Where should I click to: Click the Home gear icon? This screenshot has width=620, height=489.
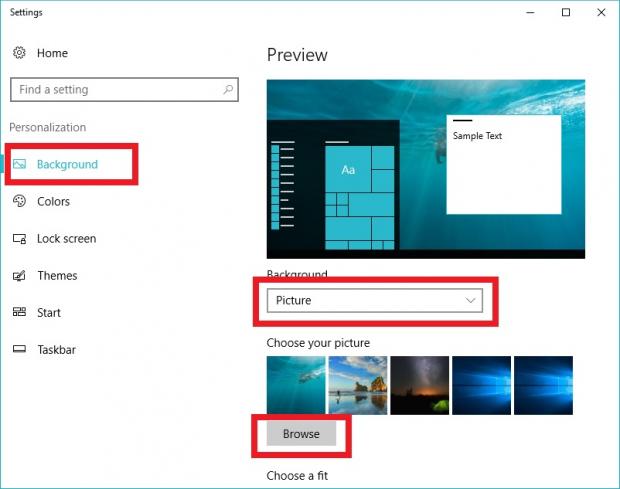pos(19,52)
